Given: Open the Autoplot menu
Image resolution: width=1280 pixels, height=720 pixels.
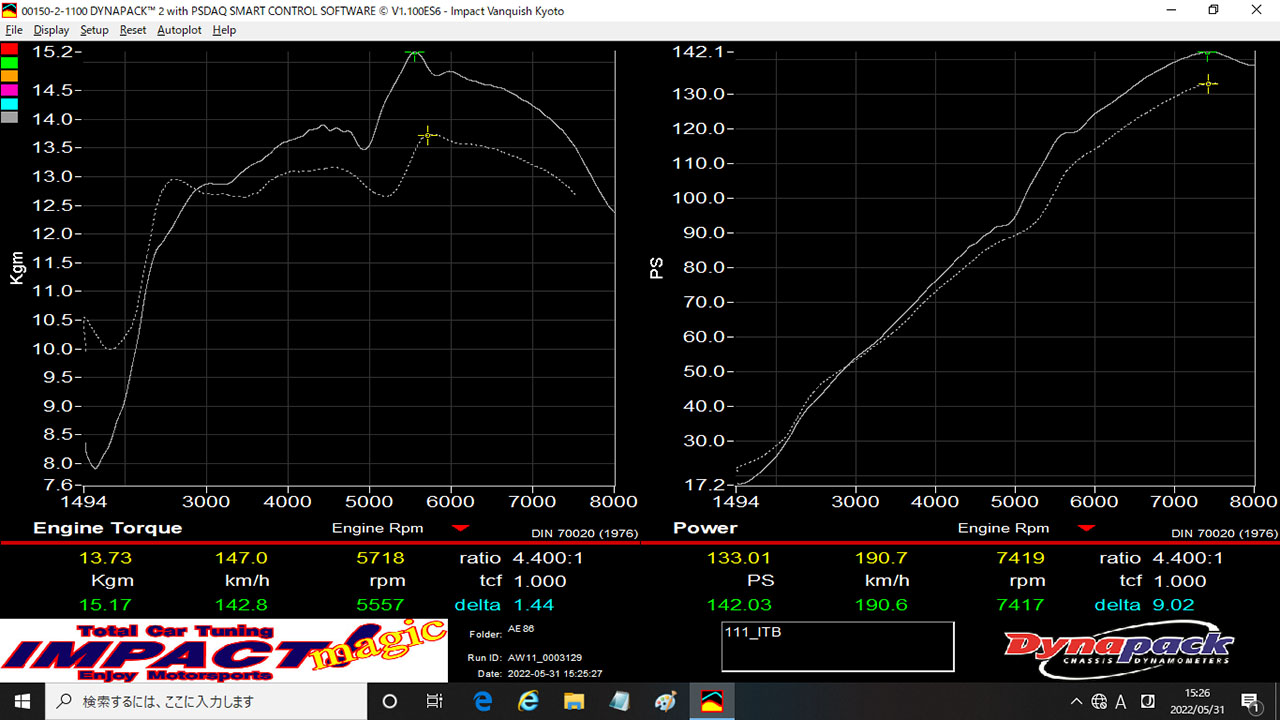Looking at the screenshot, I should pos(179,30).
